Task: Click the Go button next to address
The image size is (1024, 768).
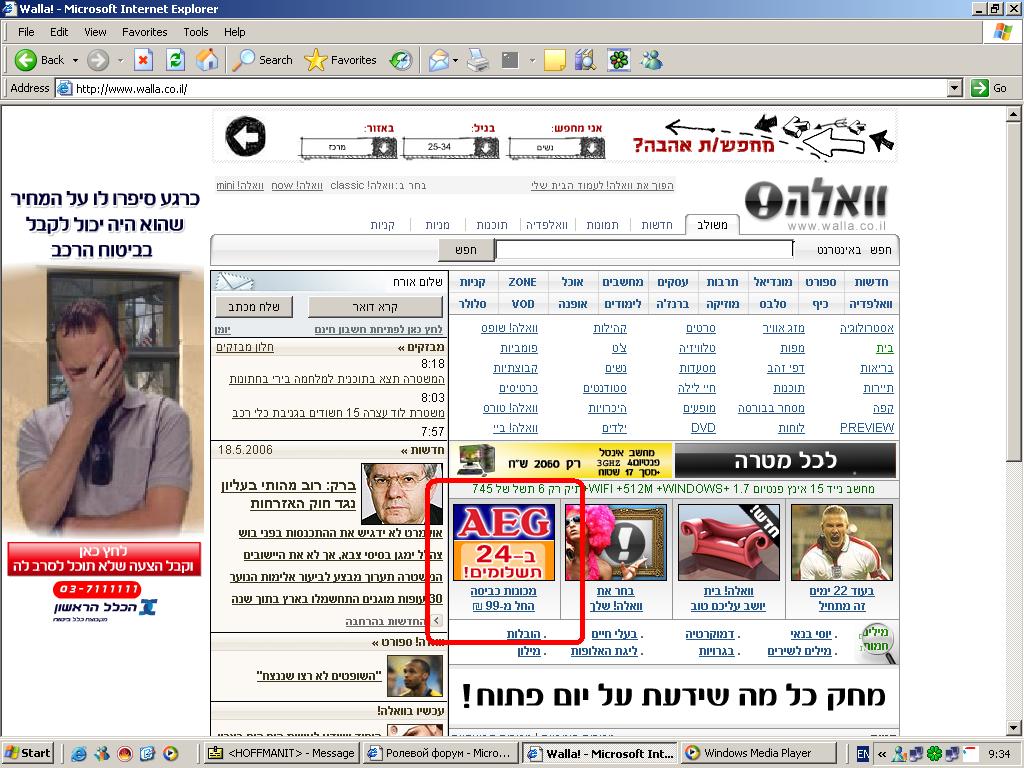Action: [989, 88]
